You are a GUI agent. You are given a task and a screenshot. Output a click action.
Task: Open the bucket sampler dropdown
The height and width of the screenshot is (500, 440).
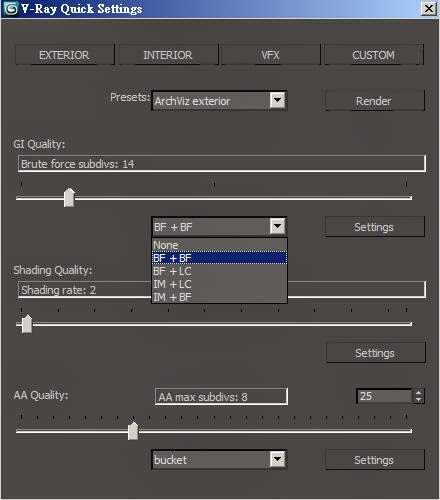pyautogui.click(x=219, y=460)
